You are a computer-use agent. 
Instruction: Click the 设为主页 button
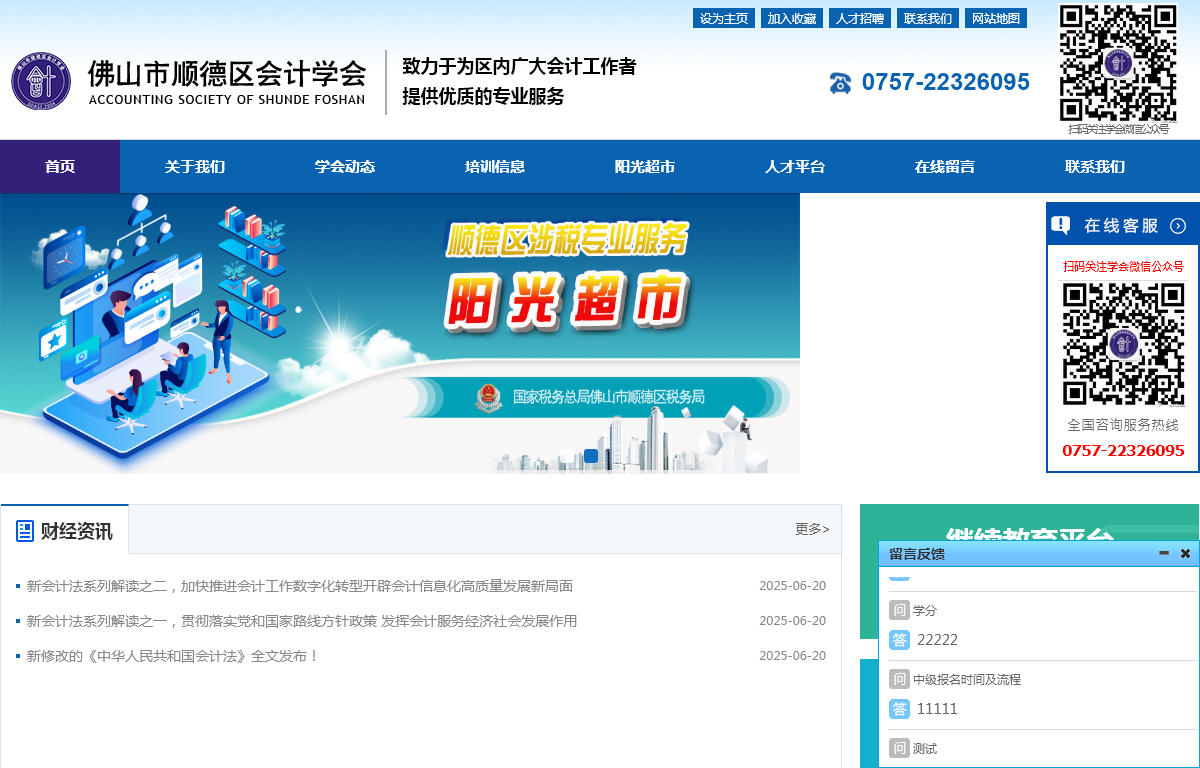(x=724, y=18)
